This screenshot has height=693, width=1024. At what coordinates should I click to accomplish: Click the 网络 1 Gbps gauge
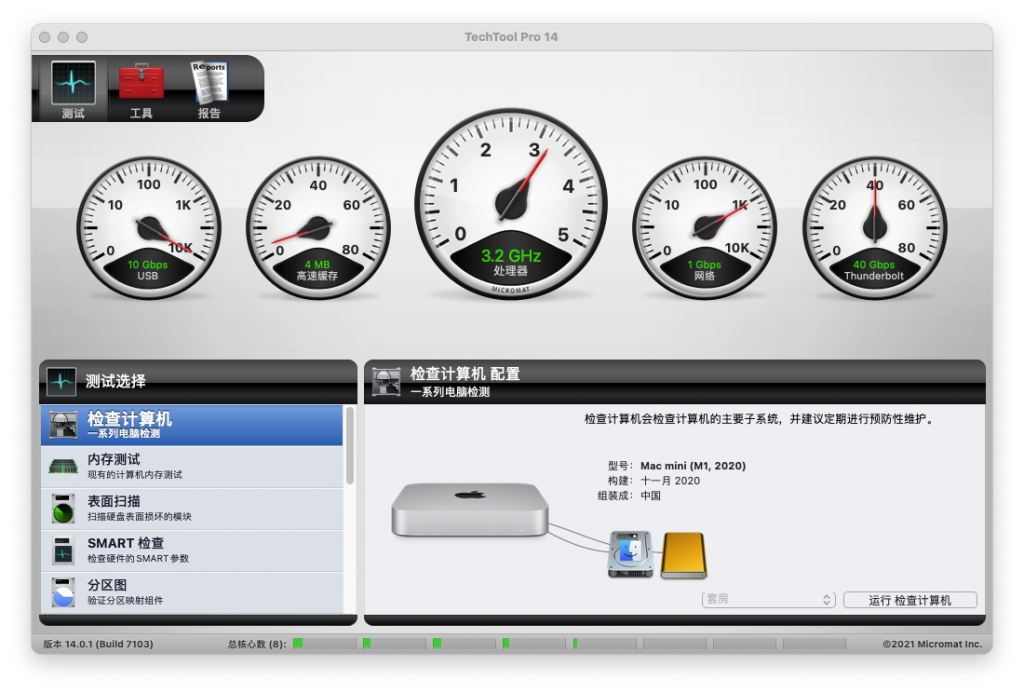click(705, 228)
